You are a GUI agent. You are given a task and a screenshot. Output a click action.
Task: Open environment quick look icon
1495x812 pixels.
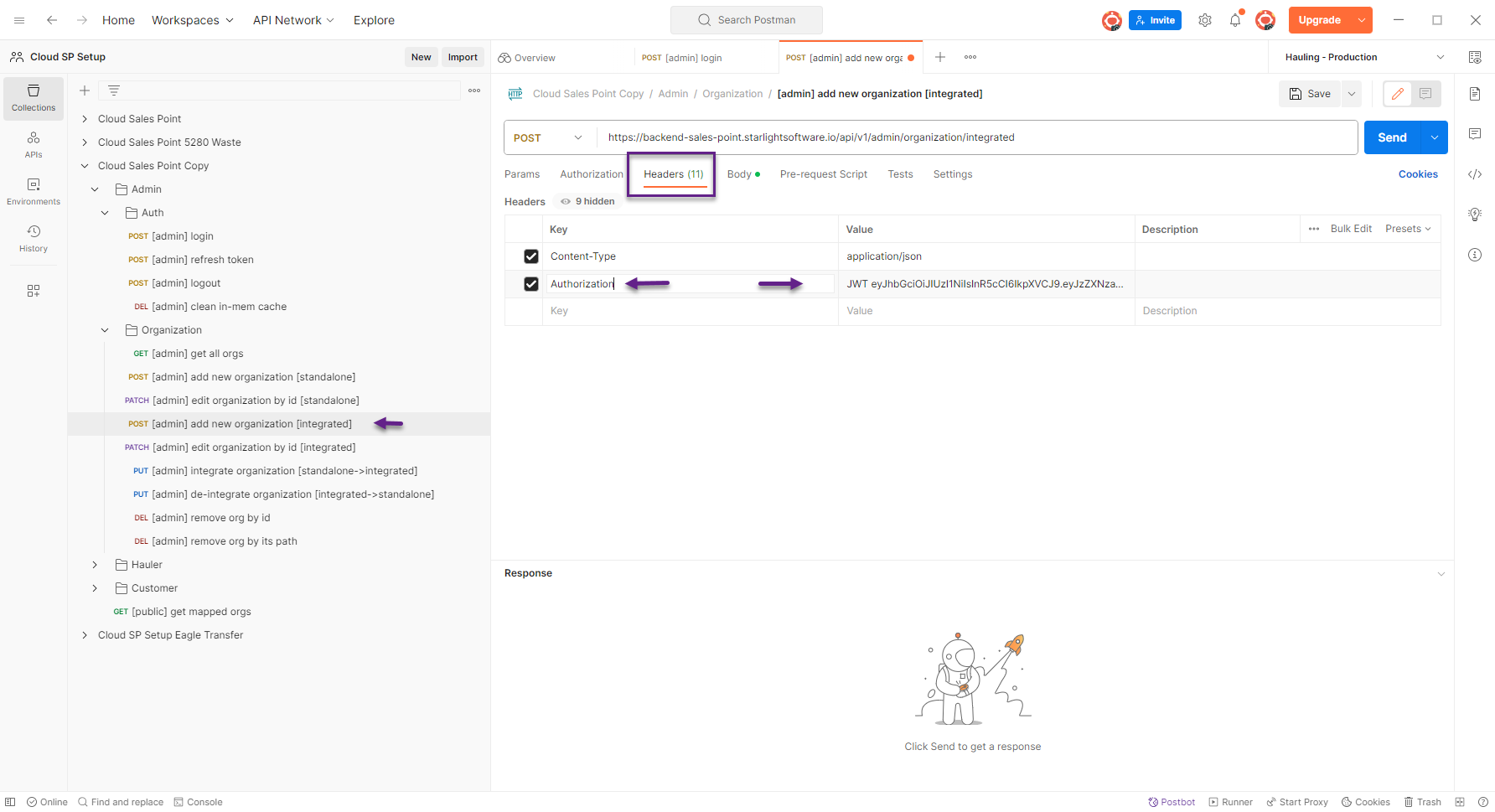coord(1475,57)
